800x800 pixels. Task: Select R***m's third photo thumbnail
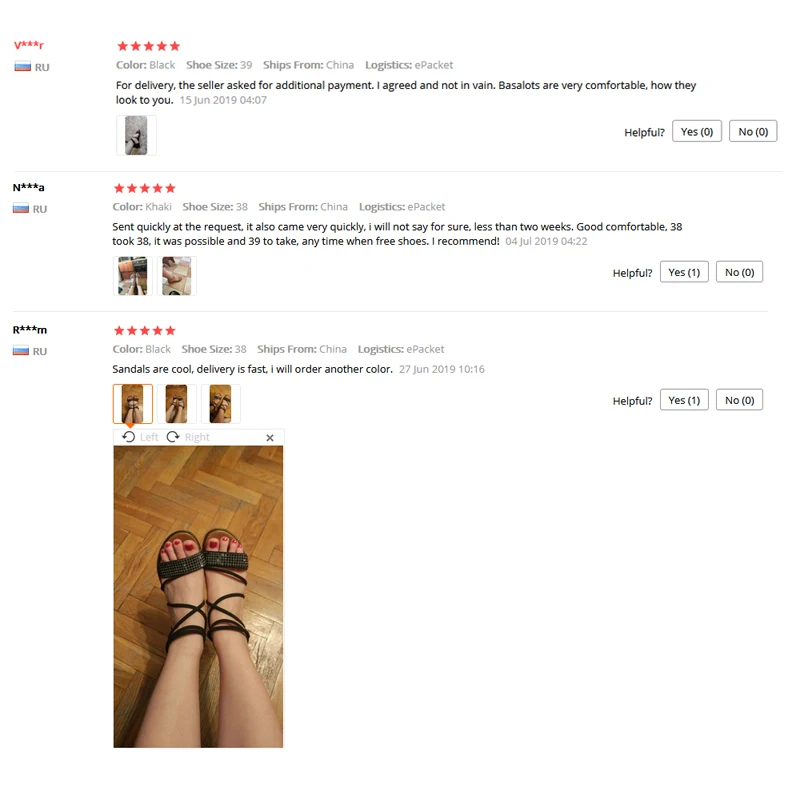coord(220,404)
